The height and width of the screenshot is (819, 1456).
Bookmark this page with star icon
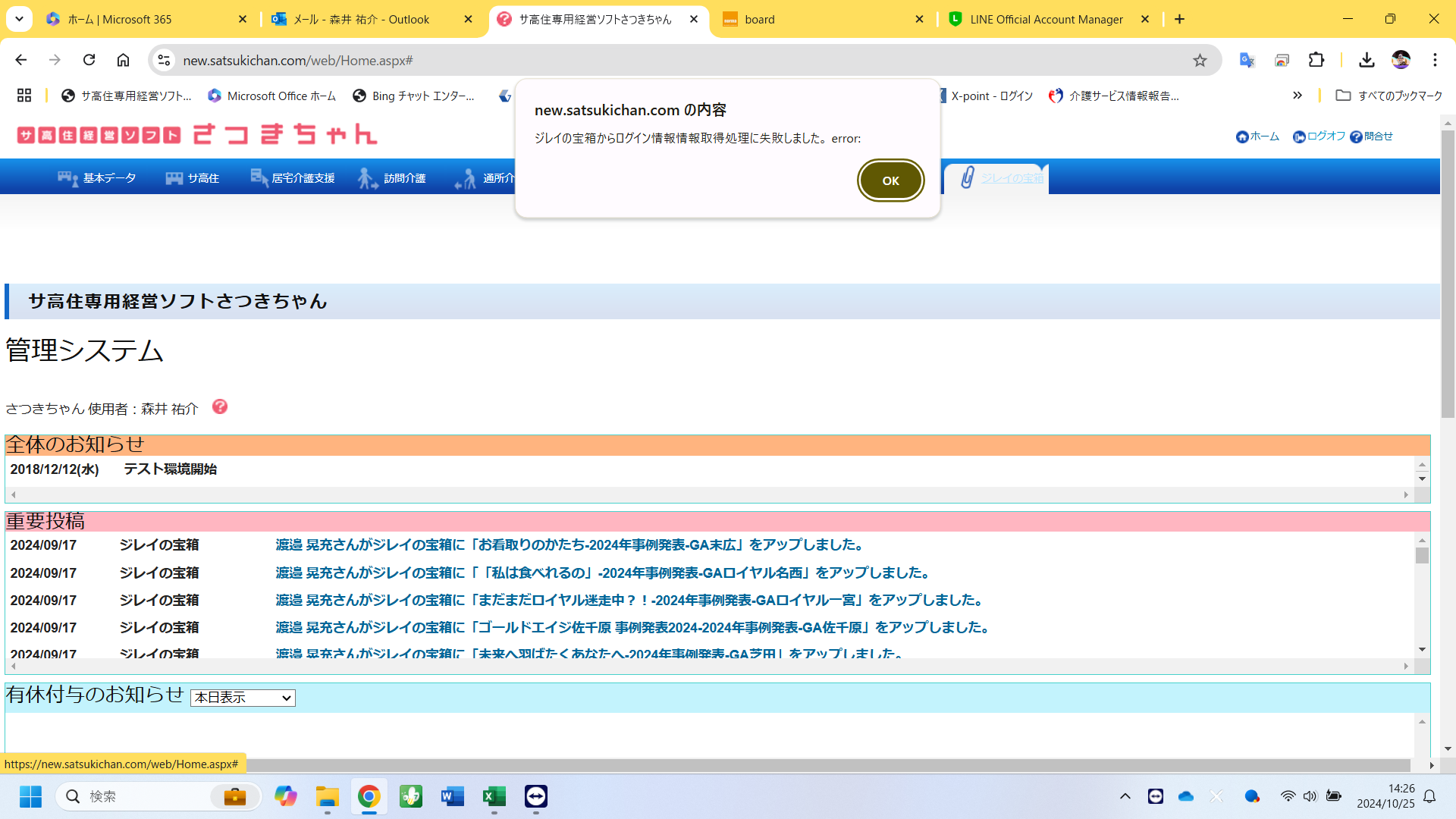(x=1200, y=61)
